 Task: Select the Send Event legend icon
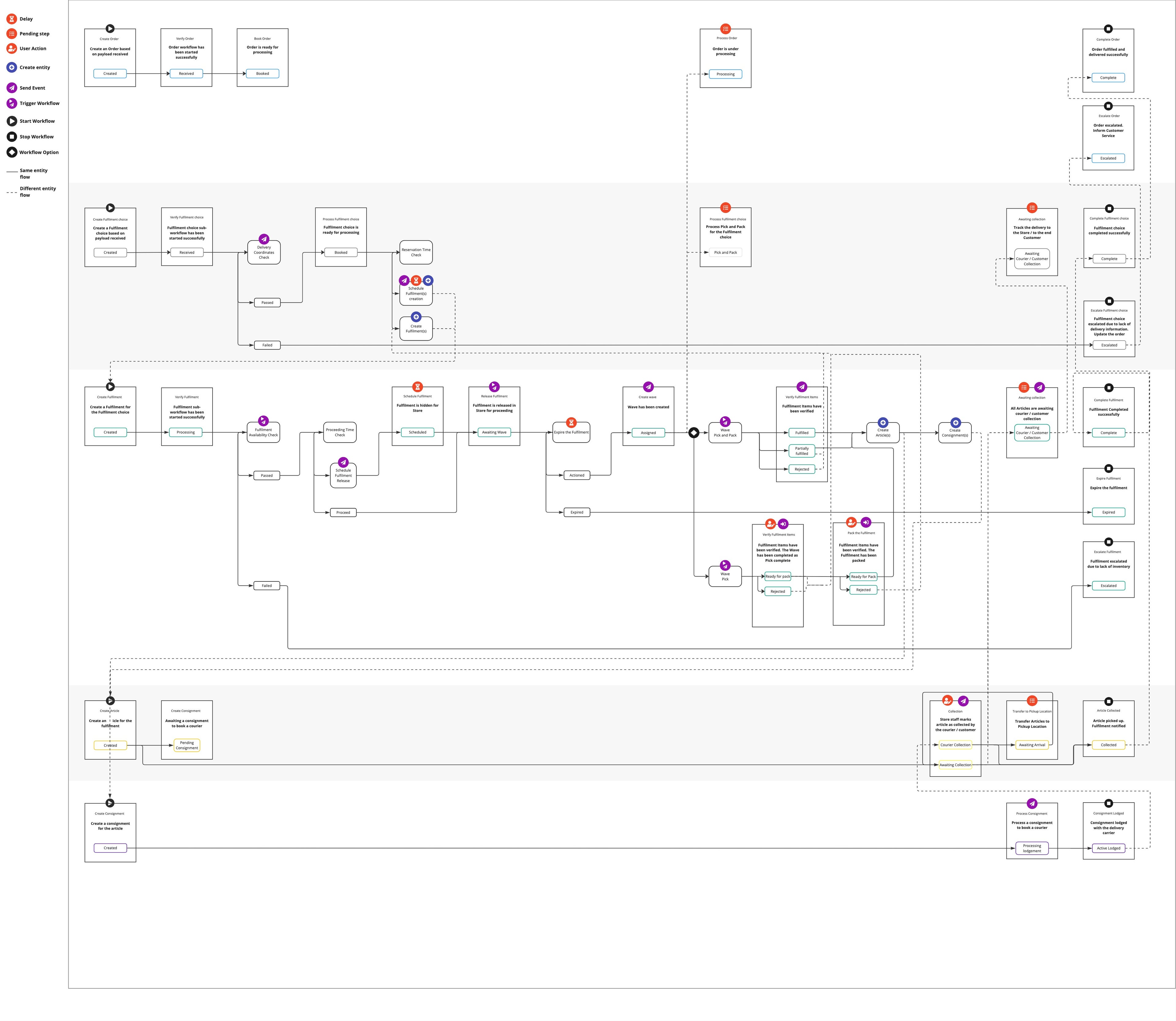[x=11, y=88]
